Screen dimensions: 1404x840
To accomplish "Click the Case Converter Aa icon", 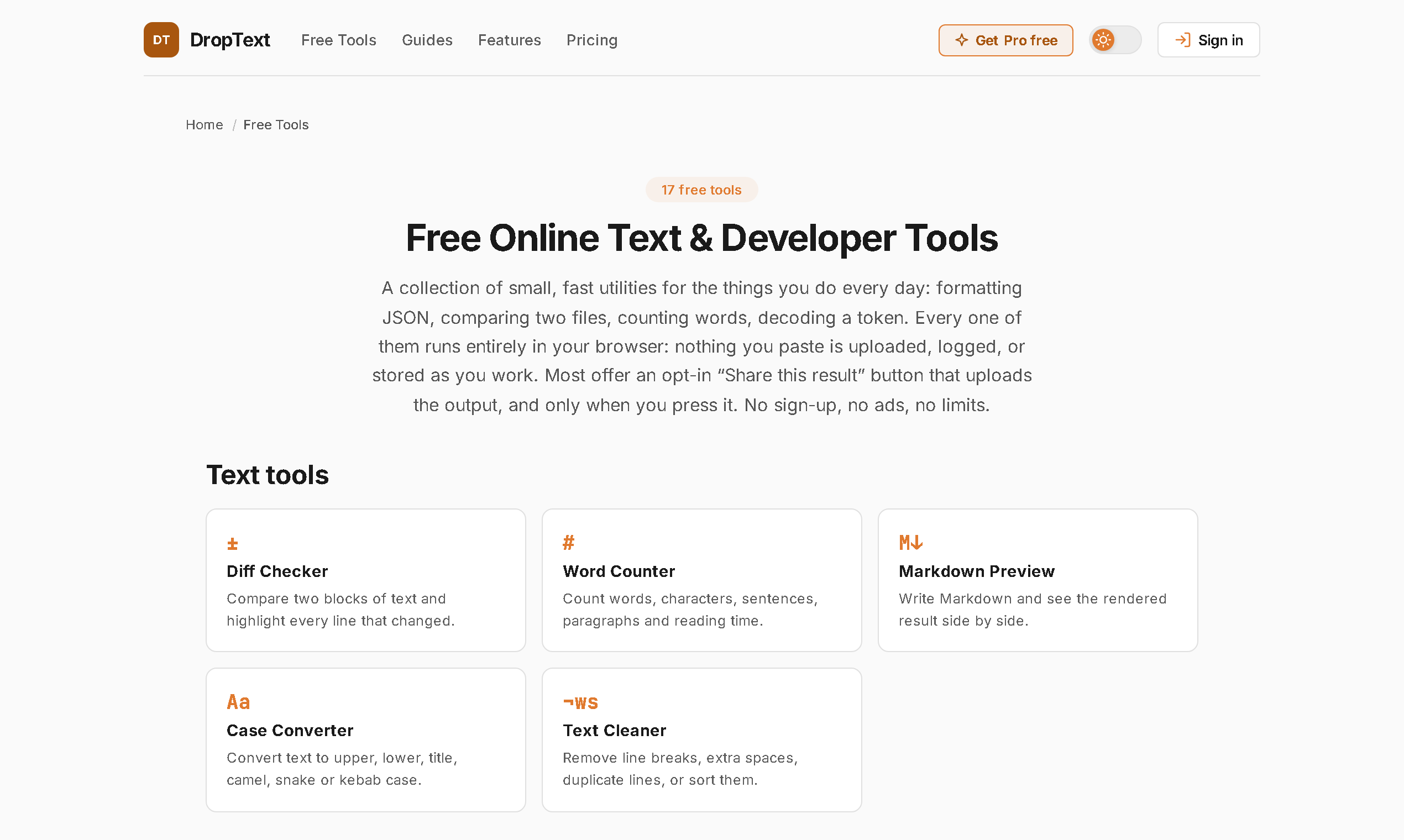I will [238, 702].
